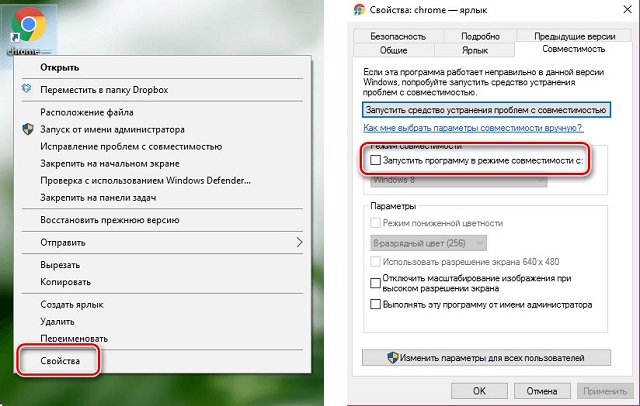Open Свойства from the context menu

click(x=162, y=361)
